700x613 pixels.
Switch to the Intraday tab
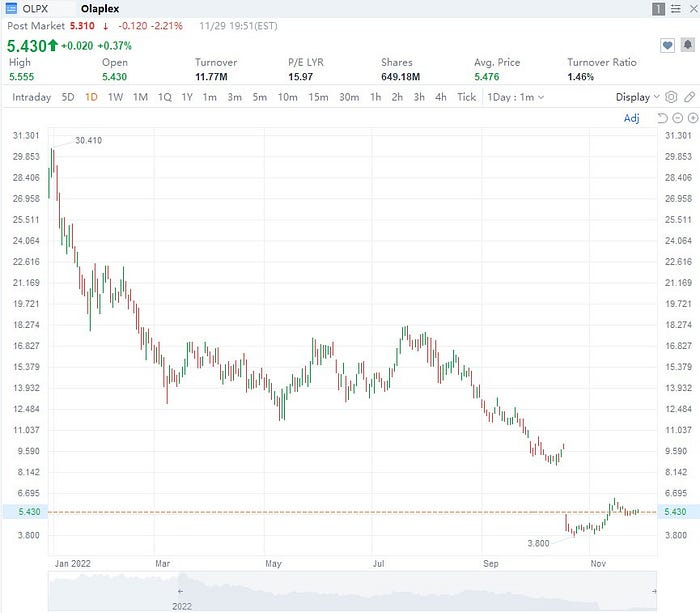pyautogui.click(x=31, y=97)
